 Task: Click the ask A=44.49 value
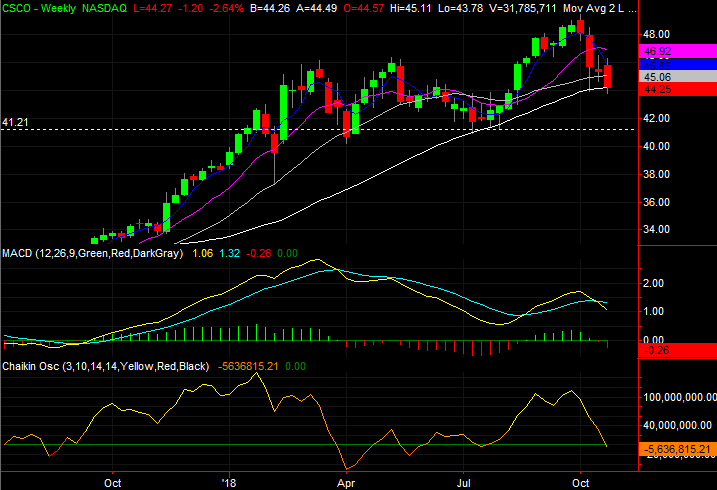[x=316, y=8]
